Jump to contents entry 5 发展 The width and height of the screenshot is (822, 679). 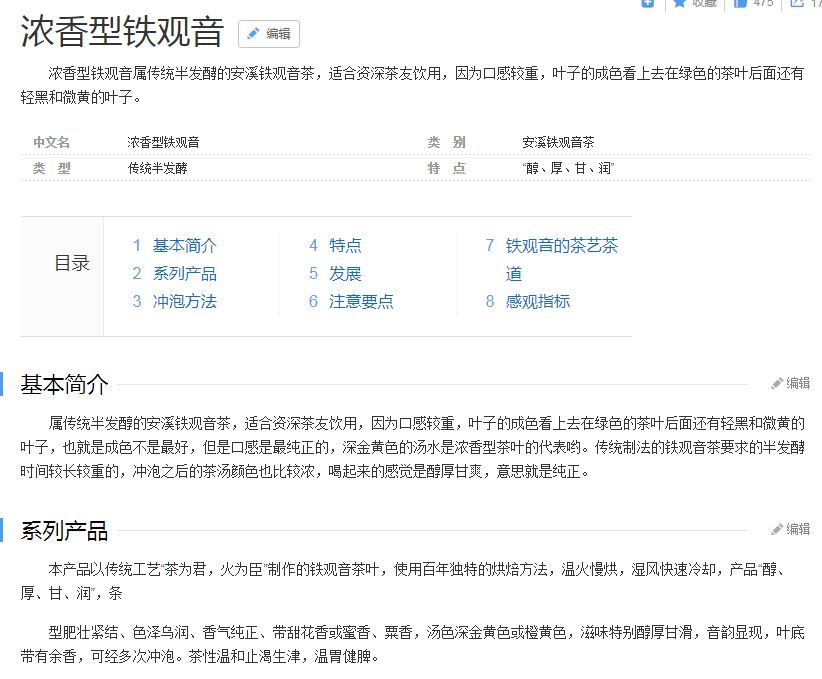345,273
